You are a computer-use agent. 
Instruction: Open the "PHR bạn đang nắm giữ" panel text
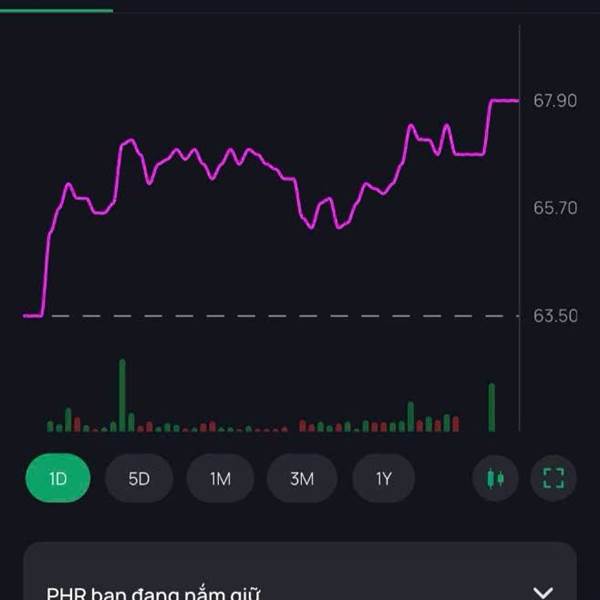[x=154, y=593]
